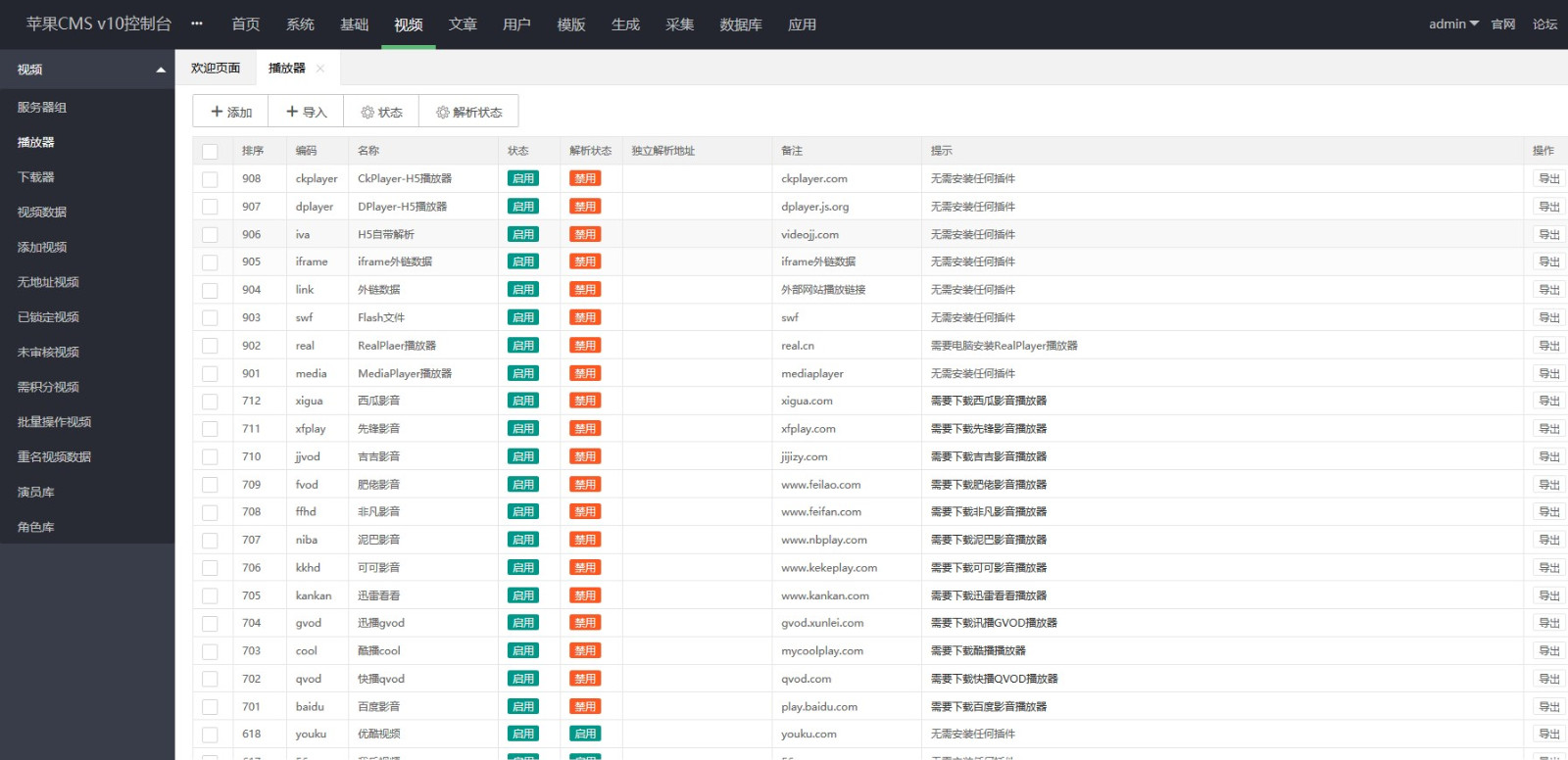The height and width of the screenshot is (760, 1568).
Task: Open the three-dots menu beside 苹果CMS title
Action: (197, 24)
